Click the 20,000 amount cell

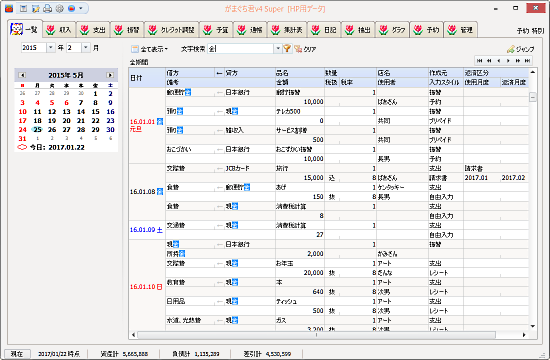coord(300,273)
